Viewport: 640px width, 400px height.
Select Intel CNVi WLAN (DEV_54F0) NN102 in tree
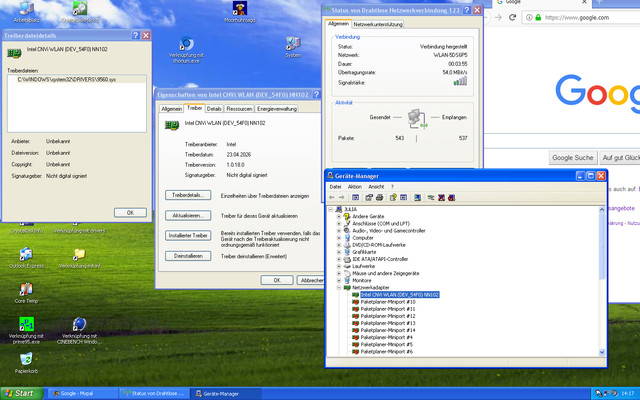click(x=400, y=295)
